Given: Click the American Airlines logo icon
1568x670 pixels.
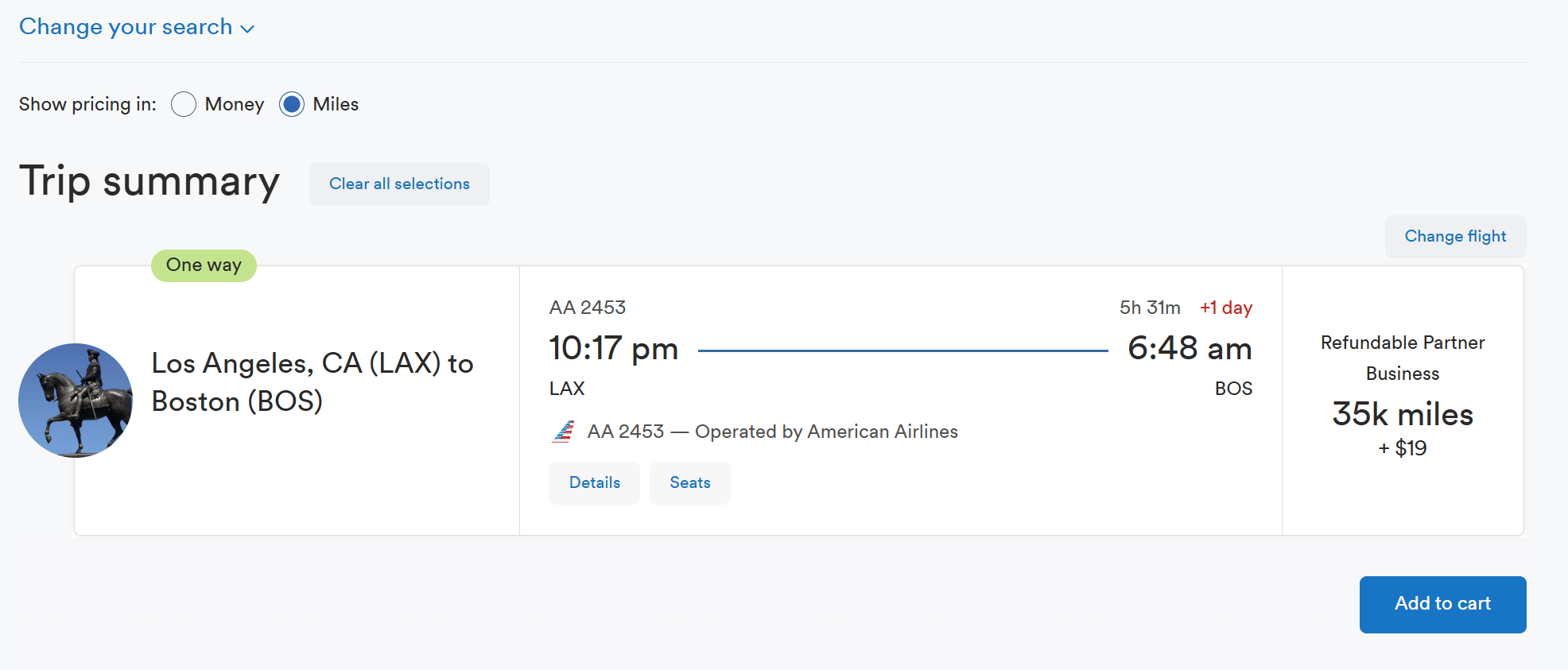Looking at the screenshot, I should coord(564,432).
